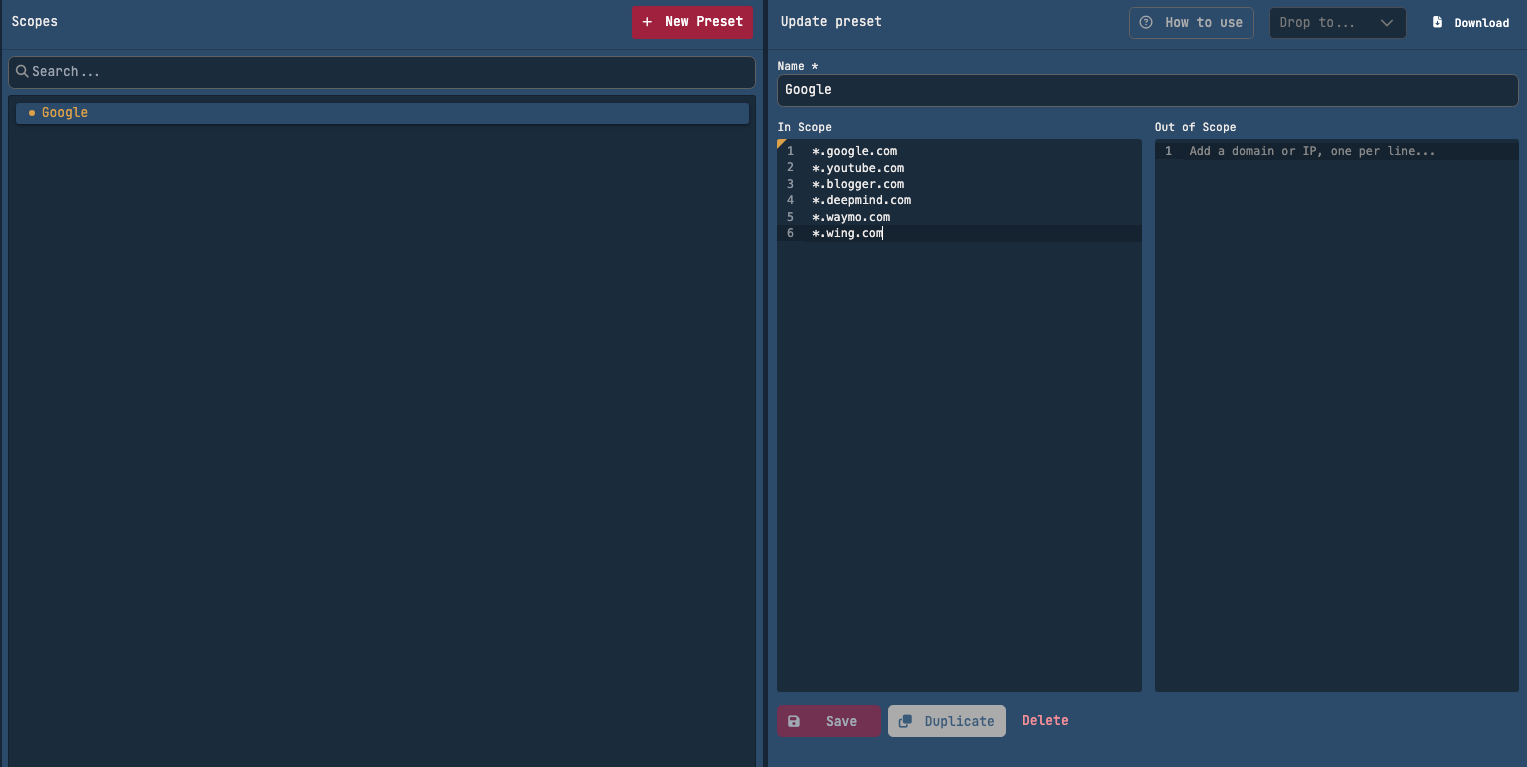Open the How to use guide

pos(1191,23)
